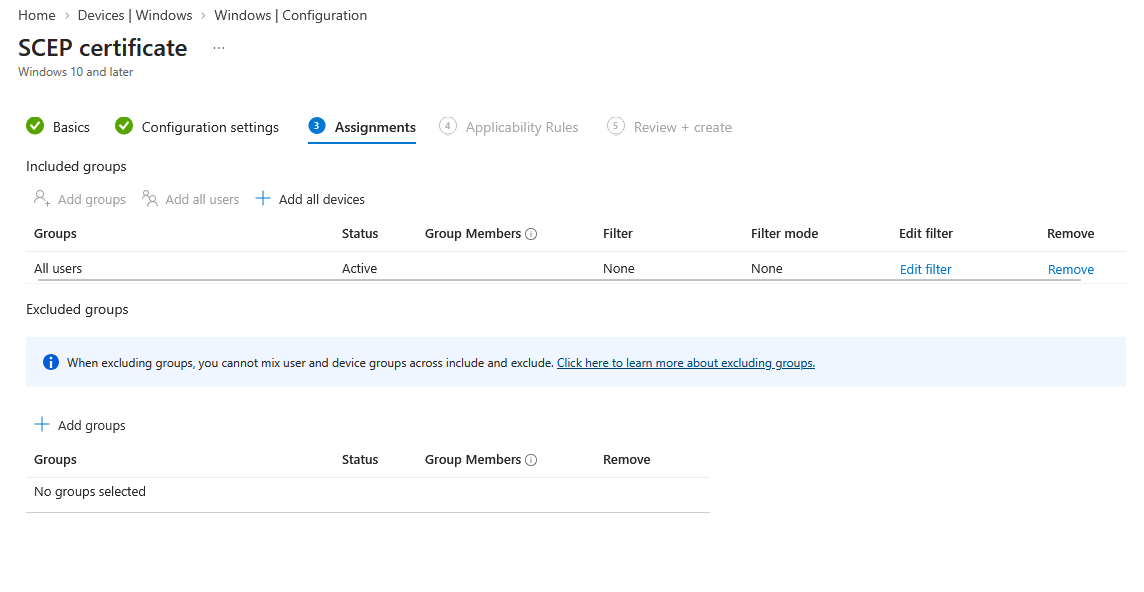This screenshot has height=592, width=1144.
Task: Click the Group Members info icon in Excluded groups
Action: (531, 460)
